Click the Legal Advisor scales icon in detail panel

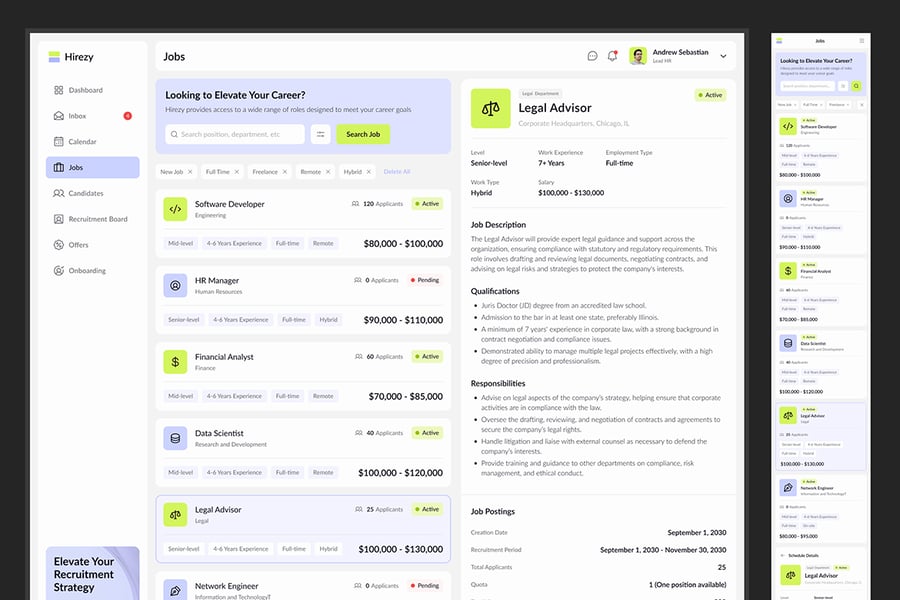pos(490,108)
